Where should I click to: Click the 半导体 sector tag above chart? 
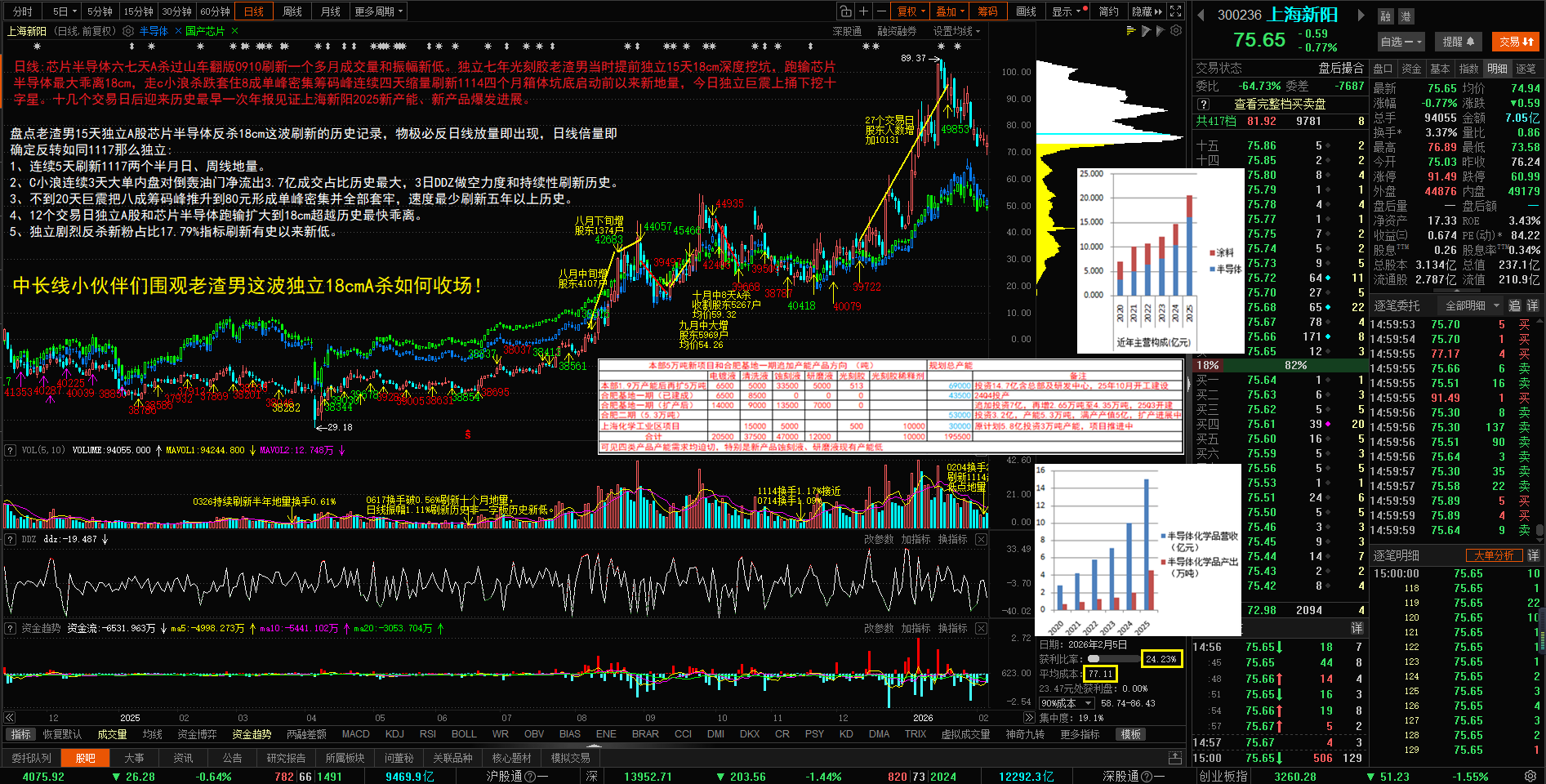pos(154,31)
